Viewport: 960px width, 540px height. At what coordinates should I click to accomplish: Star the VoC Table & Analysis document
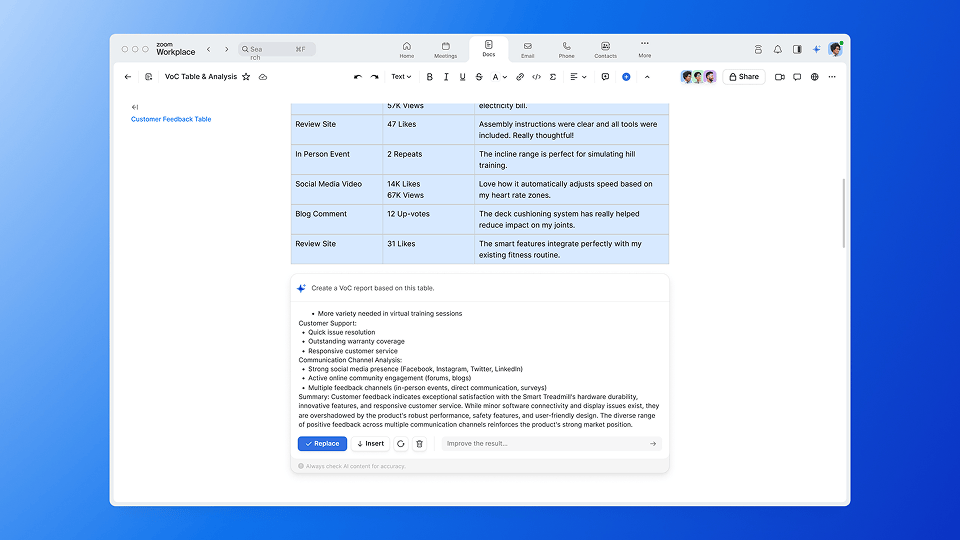(246, 77)
